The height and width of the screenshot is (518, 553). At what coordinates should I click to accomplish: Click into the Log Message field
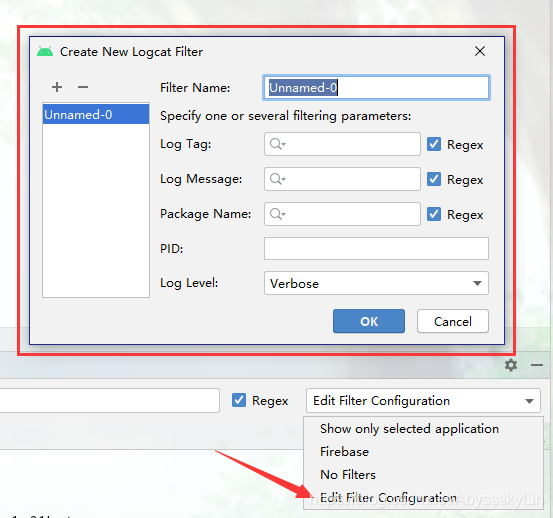pos(342,179)
